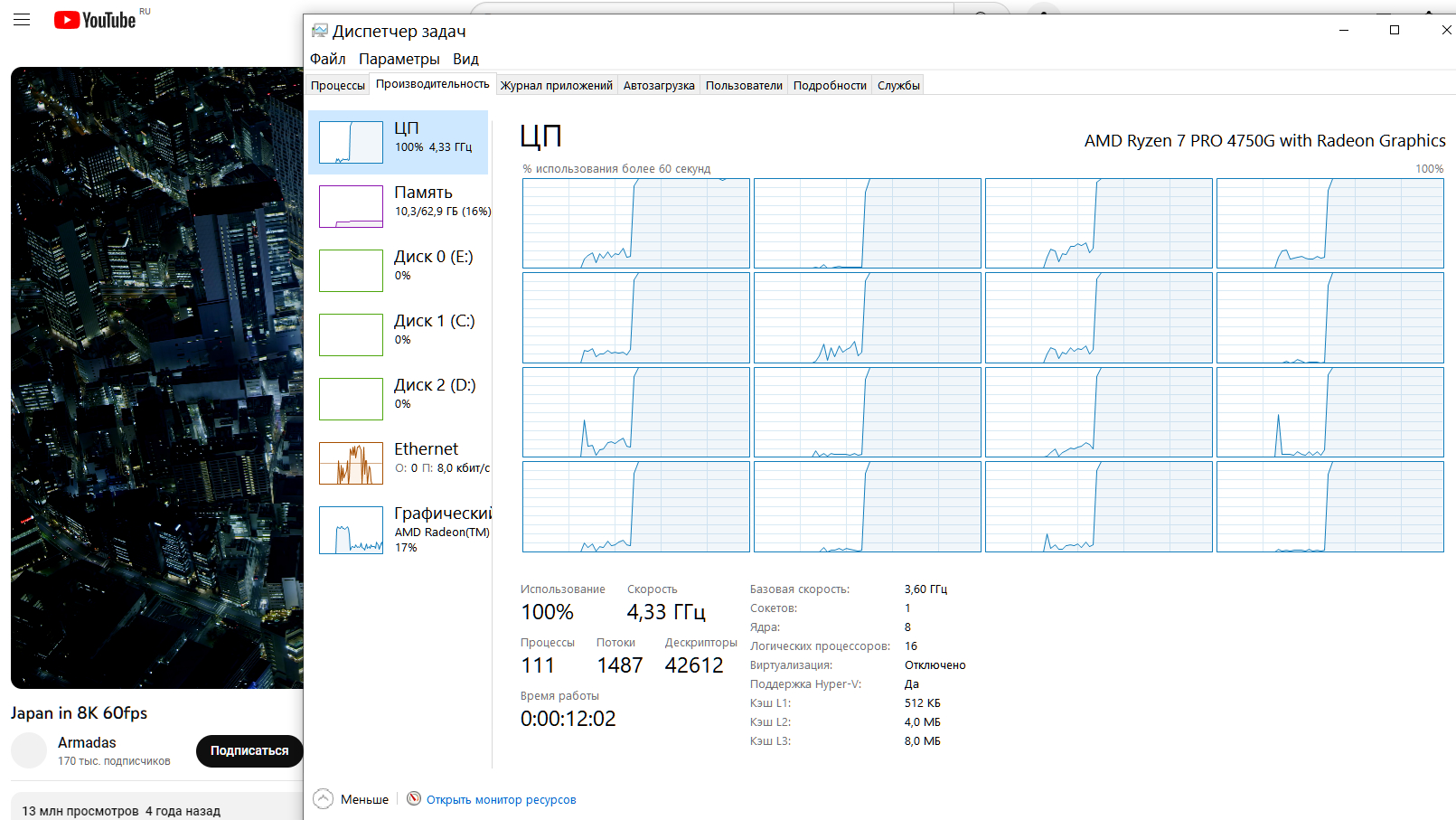Go to the YouTube home logo
Screen dimensions: 1456x820
click(95, 20)
